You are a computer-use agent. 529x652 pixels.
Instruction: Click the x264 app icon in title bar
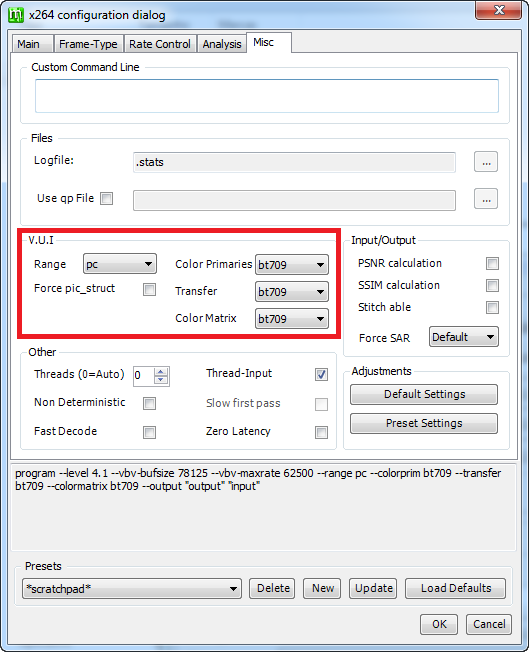16,15
